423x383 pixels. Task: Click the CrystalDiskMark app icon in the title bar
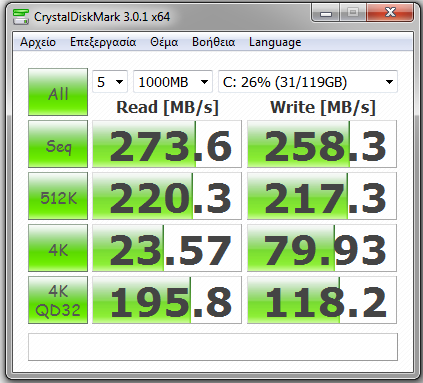(x=20, y=17)
